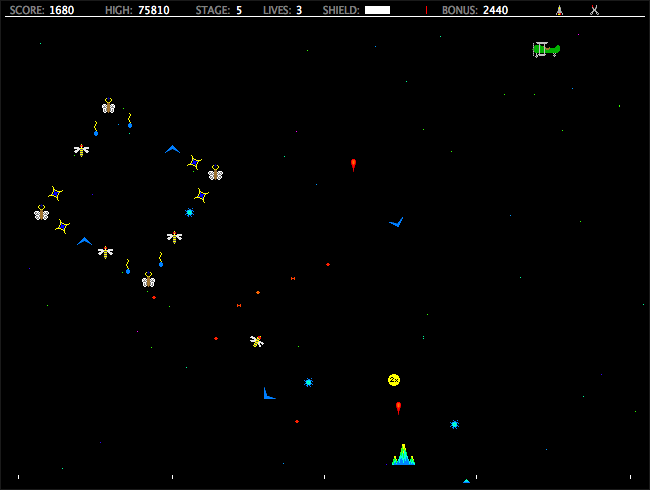Select the blue L-shaped enemy near the bottom
The height and width of the screenshot is (490, 650).
point(268,394)
